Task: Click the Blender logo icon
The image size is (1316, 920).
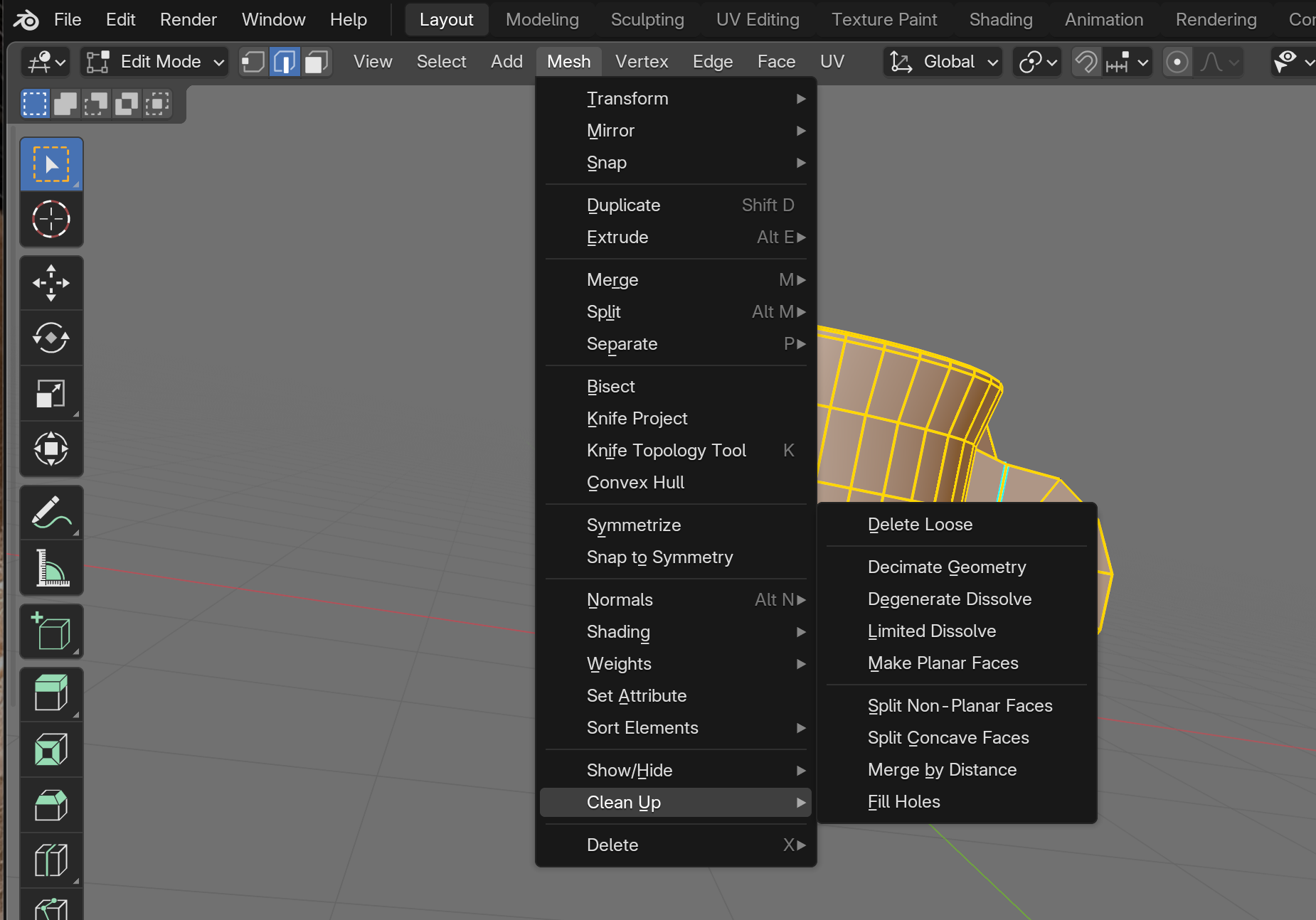Action: (26, 20)
